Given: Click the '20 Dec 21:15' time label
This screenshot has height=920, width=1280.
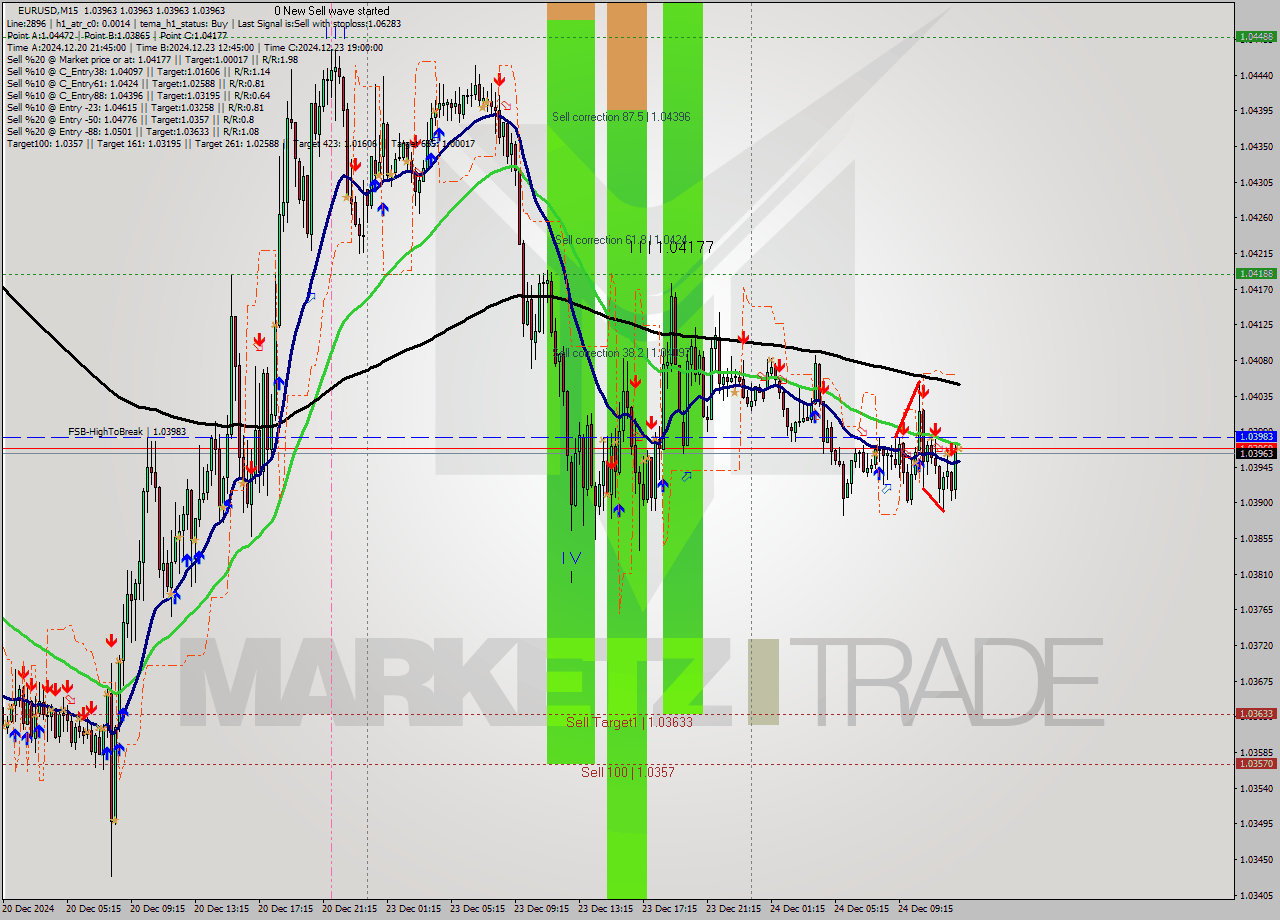Looking at the screenshot, I should point(349,909).
